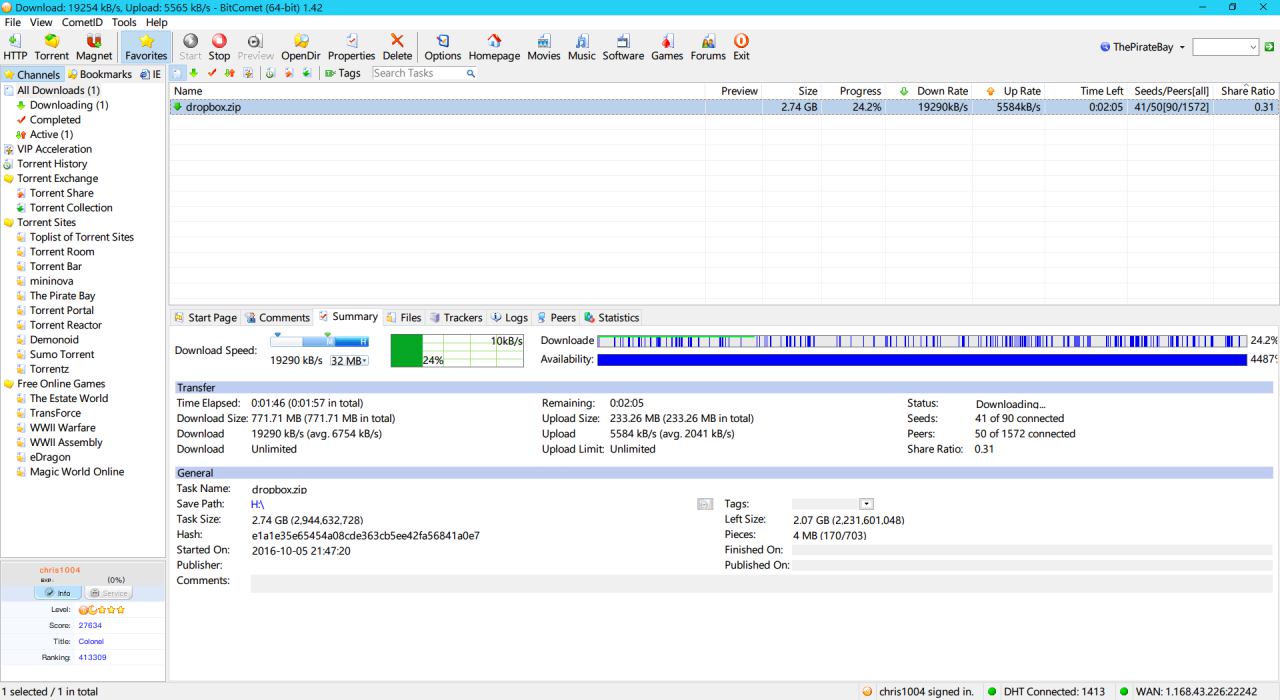Click the Save Path browse folder icon
Viewport: 1280px width, 700px height.
pyautogui.click(x=703, y=505)
